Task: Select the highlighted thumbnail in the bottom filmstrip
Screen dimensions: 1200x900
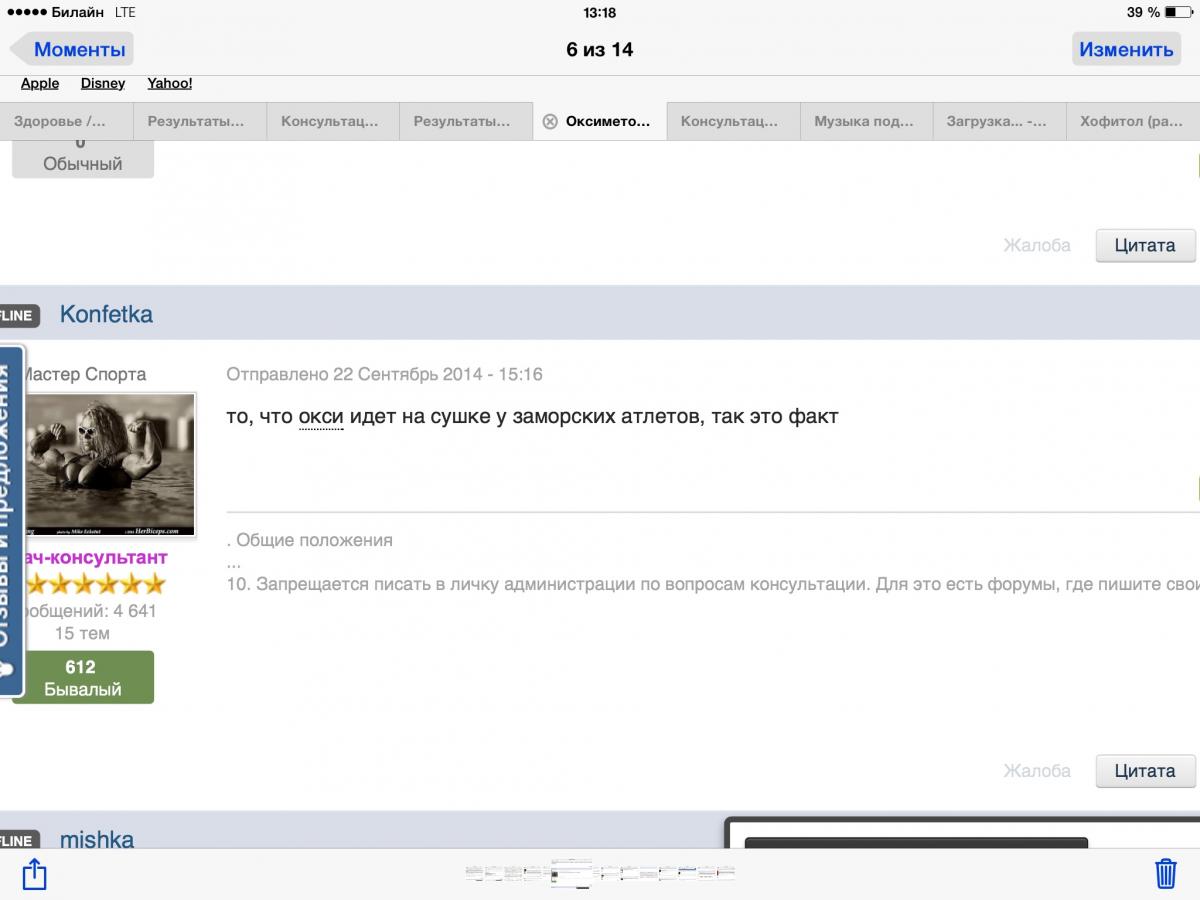Action: tap(571, 873)
